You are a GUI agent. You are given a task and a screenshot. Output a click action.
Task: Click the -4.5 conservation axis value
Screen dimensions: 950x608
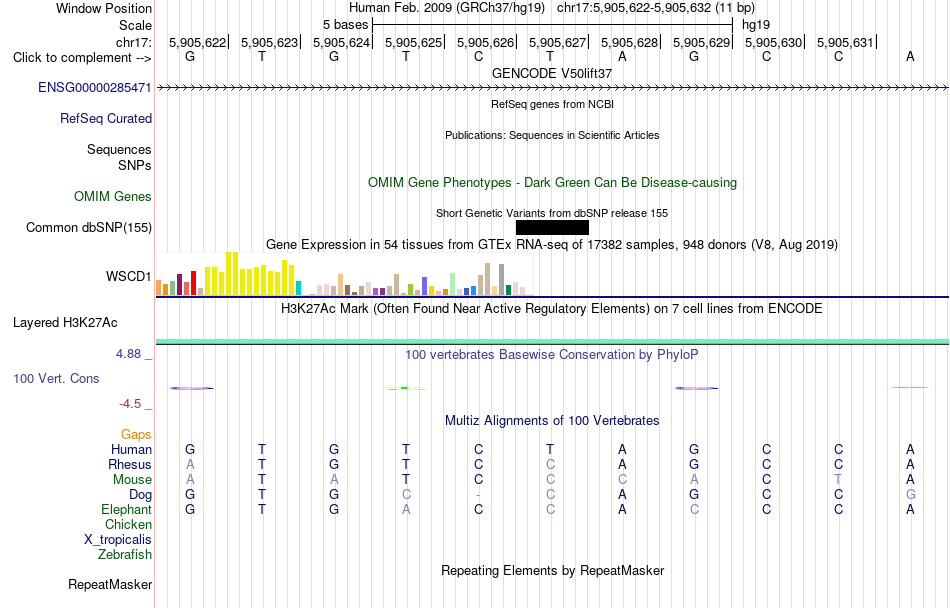point(130,404)
